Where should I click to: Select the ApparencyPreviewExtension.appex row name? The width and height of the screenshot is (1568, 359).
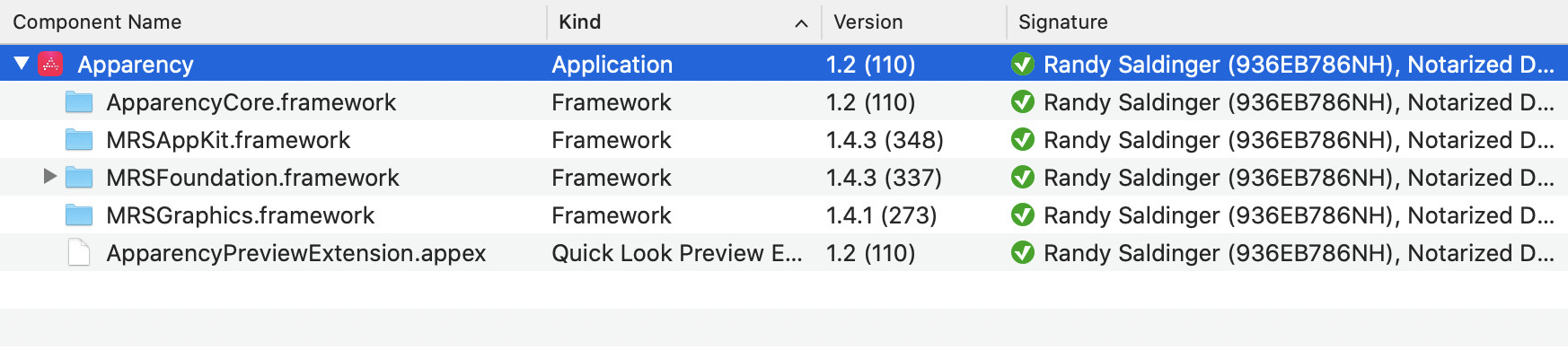click(x=295, y=253)
